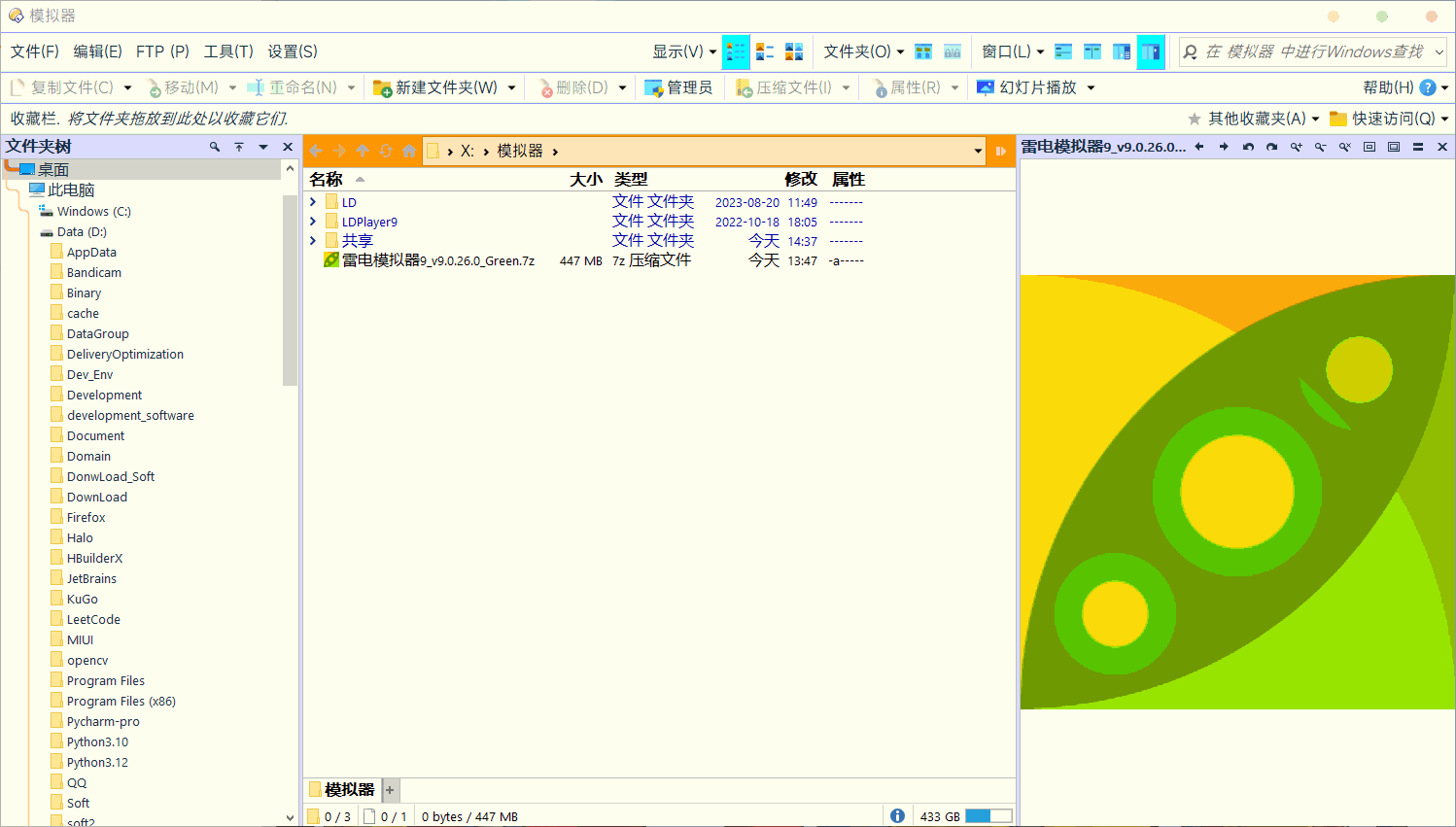Click the status bar info icon
The image size is (1456, 827).
click(x=897, y=816)
